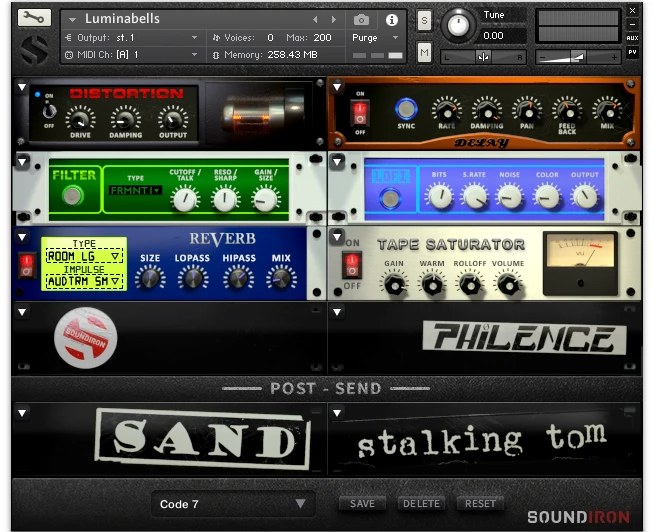Click the Tape Saturator Volume knob
The width and height of the screenshot is (654, 532).
click(508, 285)
